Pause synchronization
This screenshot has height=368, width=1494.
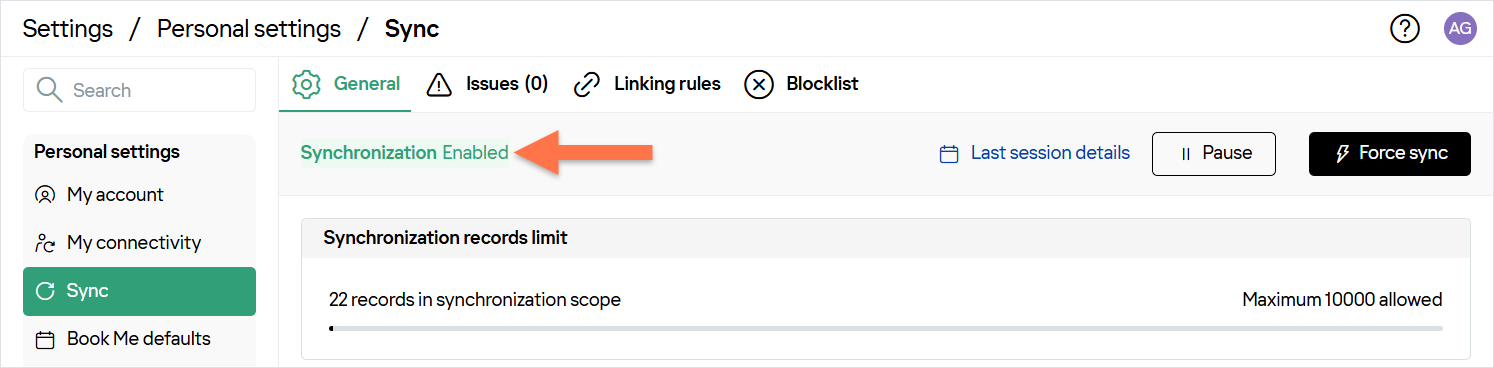(x=1214, y=154)
